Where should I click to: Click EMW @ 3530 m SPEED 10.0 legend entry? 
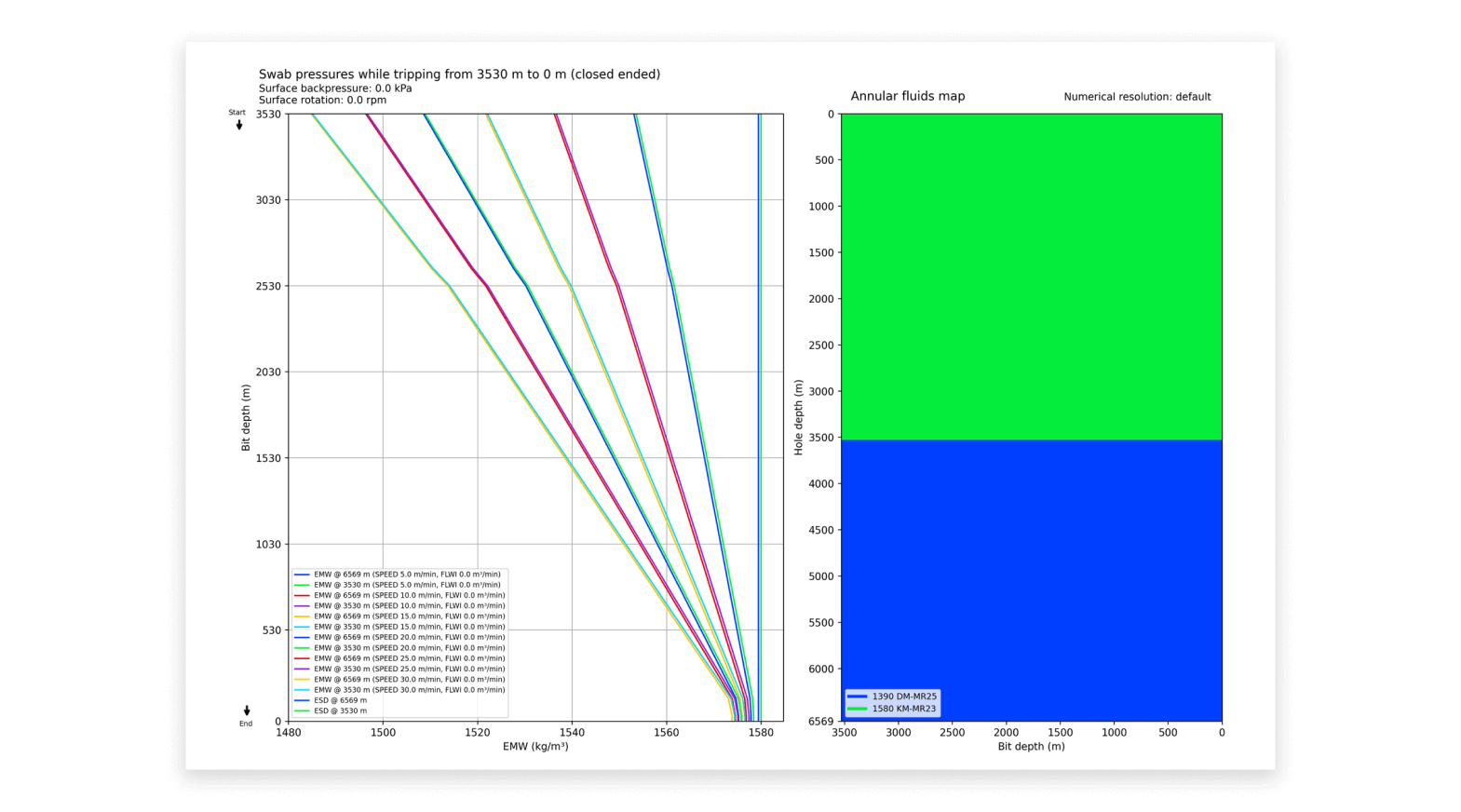pos(409,606)
